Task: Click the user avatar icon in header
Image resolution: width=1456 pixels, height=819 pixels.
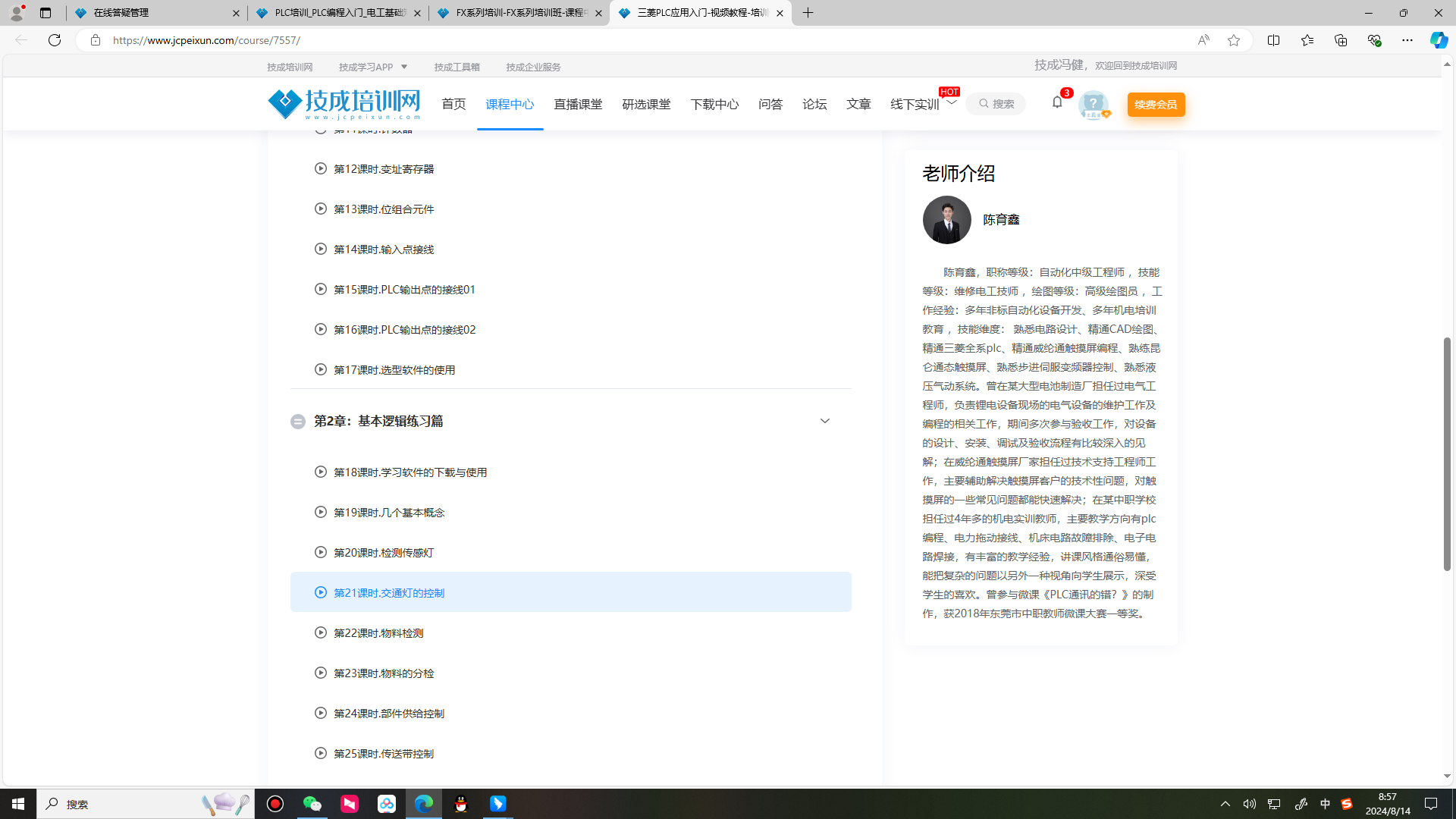Action: click(1093, 104)
